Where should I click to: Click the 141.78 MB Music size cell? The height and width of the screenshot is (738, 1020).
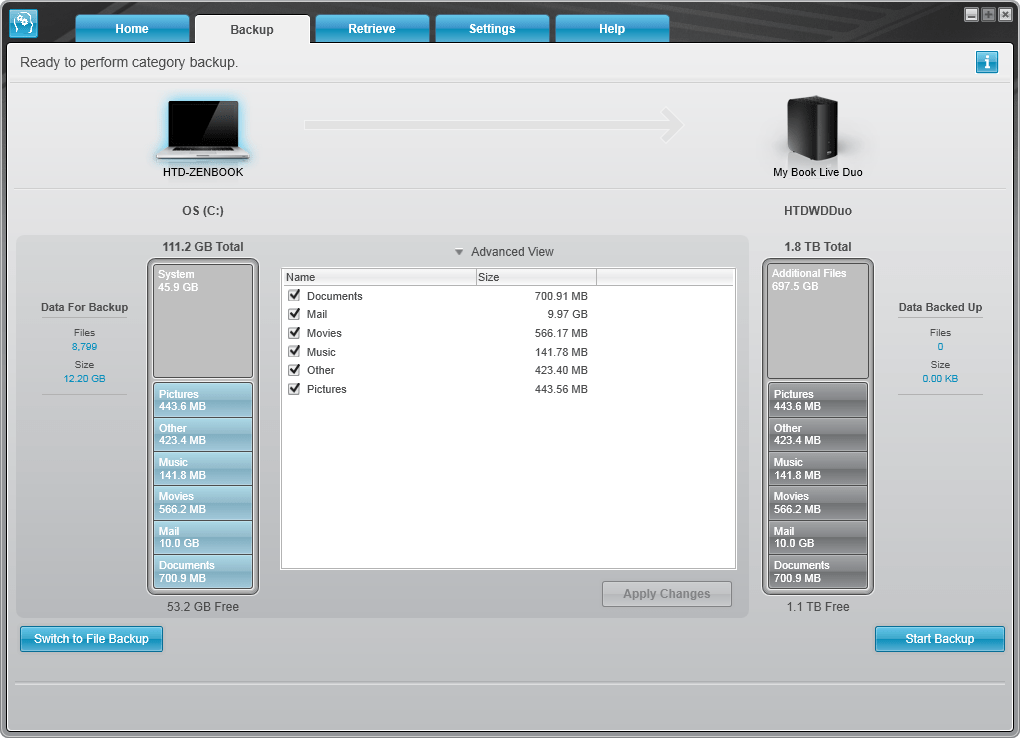pyautogui.click(x=561, y=352)
